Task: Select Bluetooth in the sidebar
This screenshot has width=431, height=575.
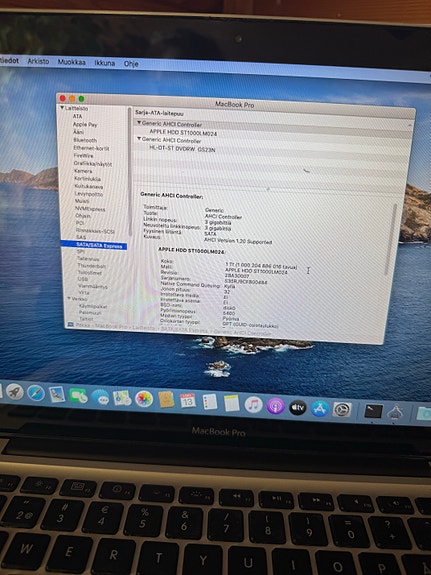Action: tap(85, 140)
